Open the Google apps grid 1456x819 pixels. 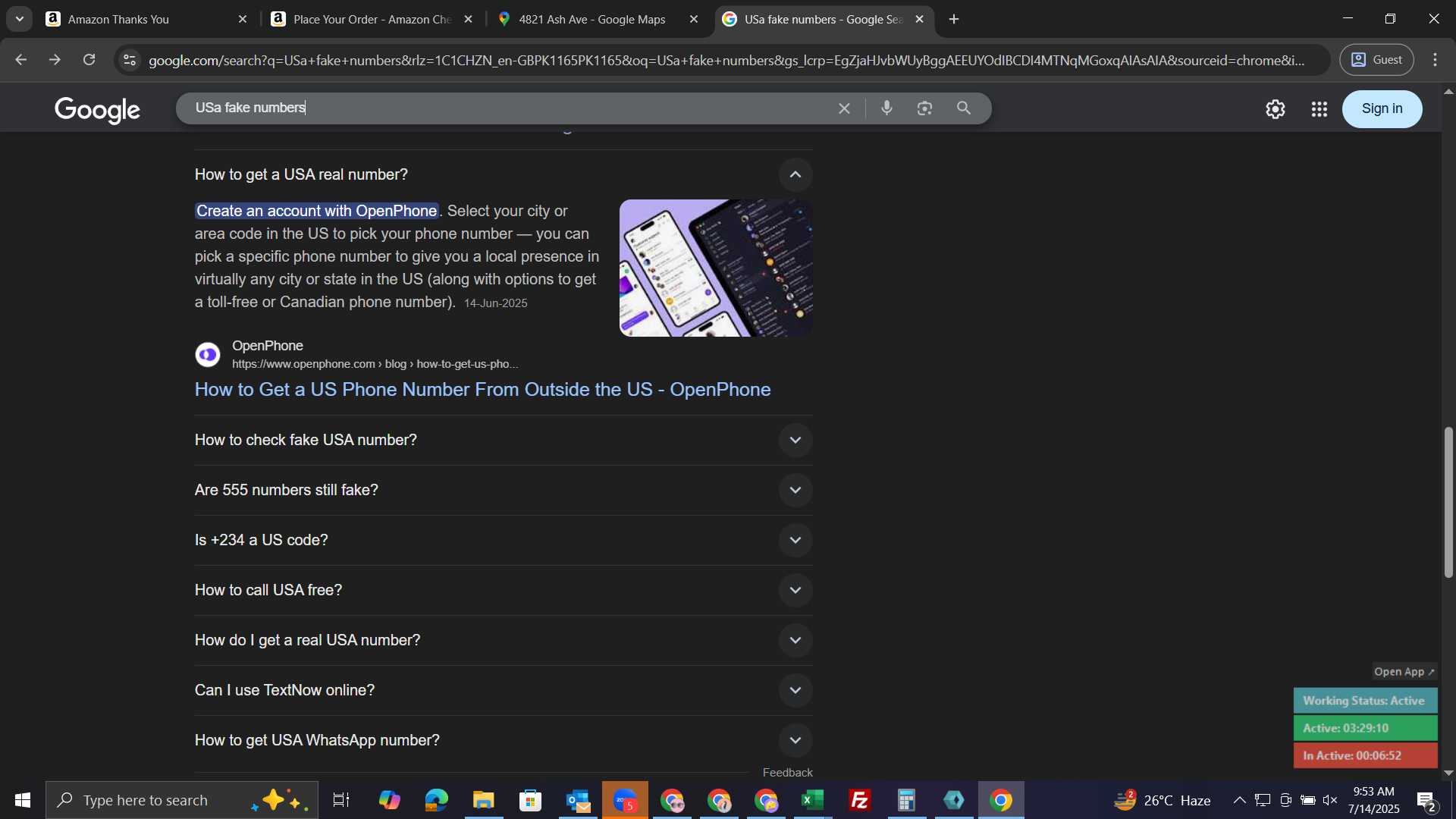click(x=1319, y=109)
